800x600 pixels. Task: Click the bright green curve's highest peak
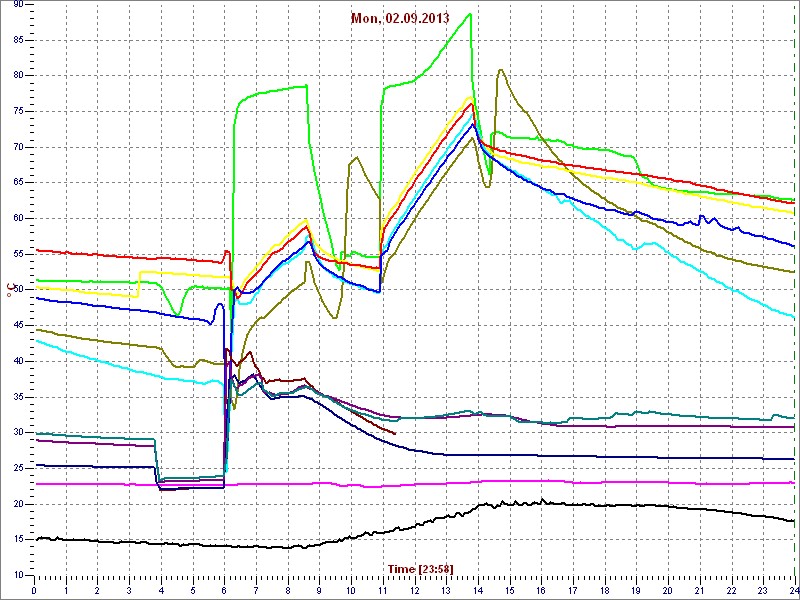tap(469, 14)
